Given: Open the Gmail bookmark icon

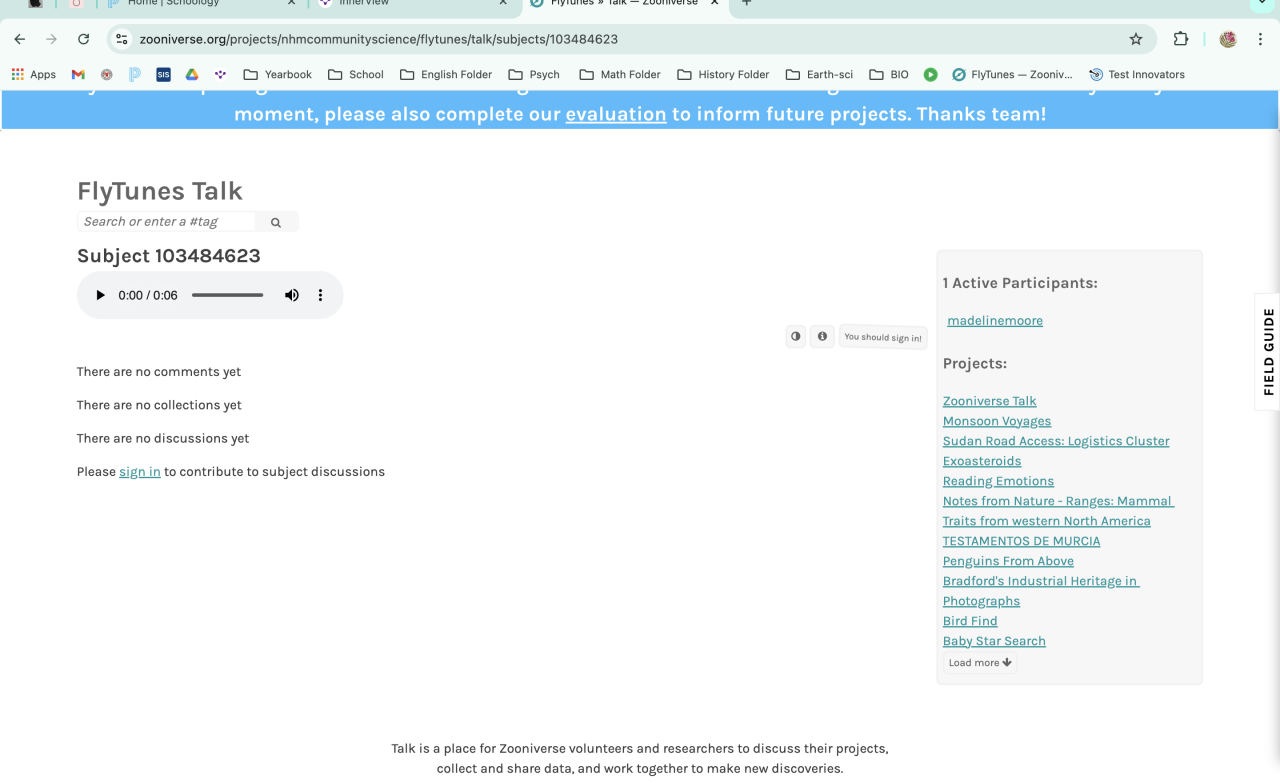Looking at the screenshot, I should click(x=78, y=74).
